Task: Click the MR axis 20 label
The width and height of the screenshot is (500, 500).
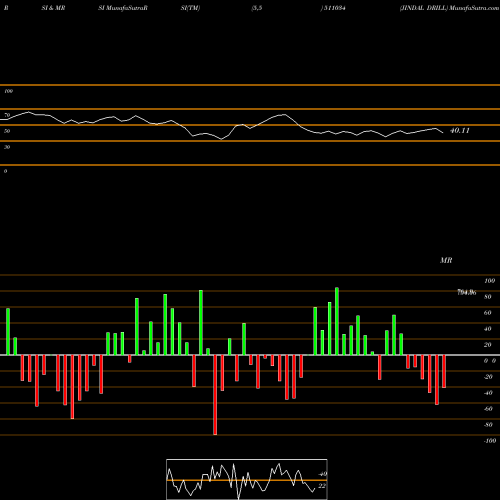Action: (488, 345)
